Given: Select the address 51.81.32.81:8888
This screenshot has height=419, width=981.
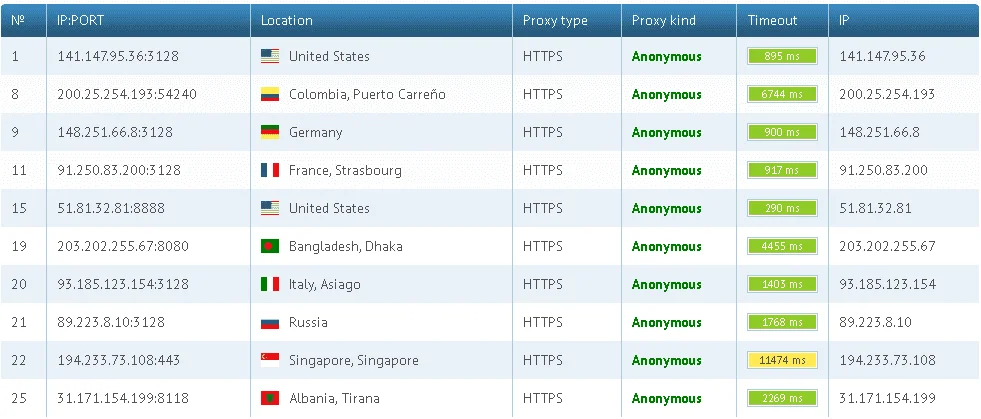Looking at the screenshot, I should 111,208.
